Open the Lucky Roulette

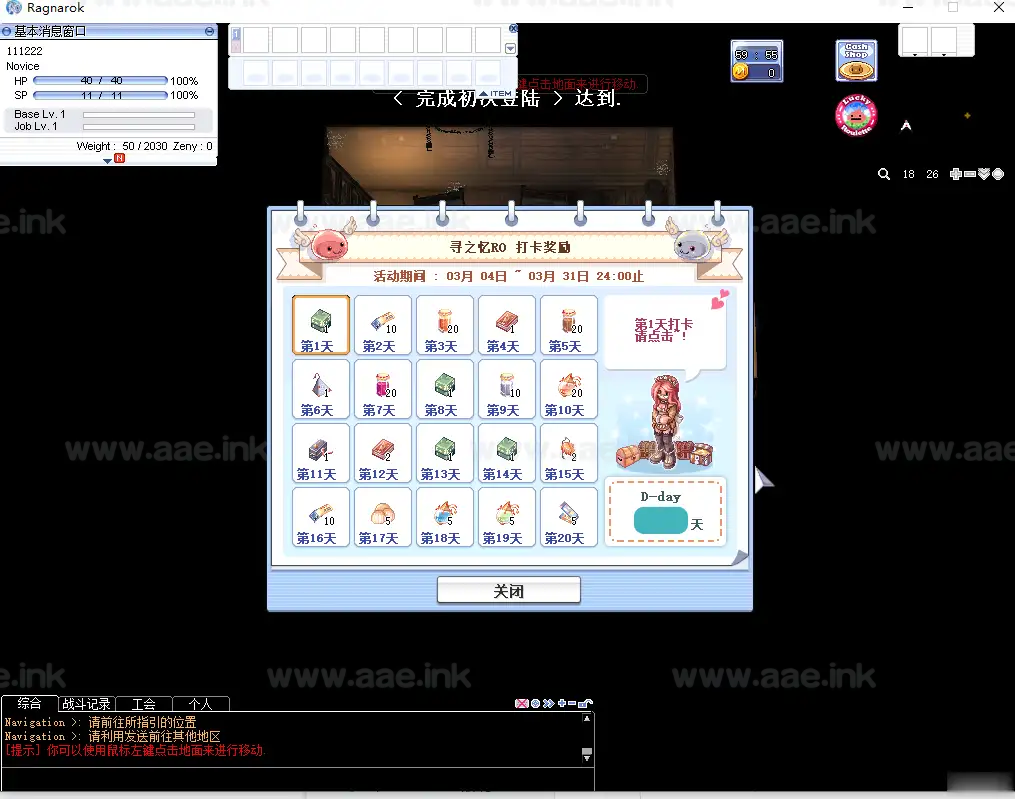tap(856, 115)
